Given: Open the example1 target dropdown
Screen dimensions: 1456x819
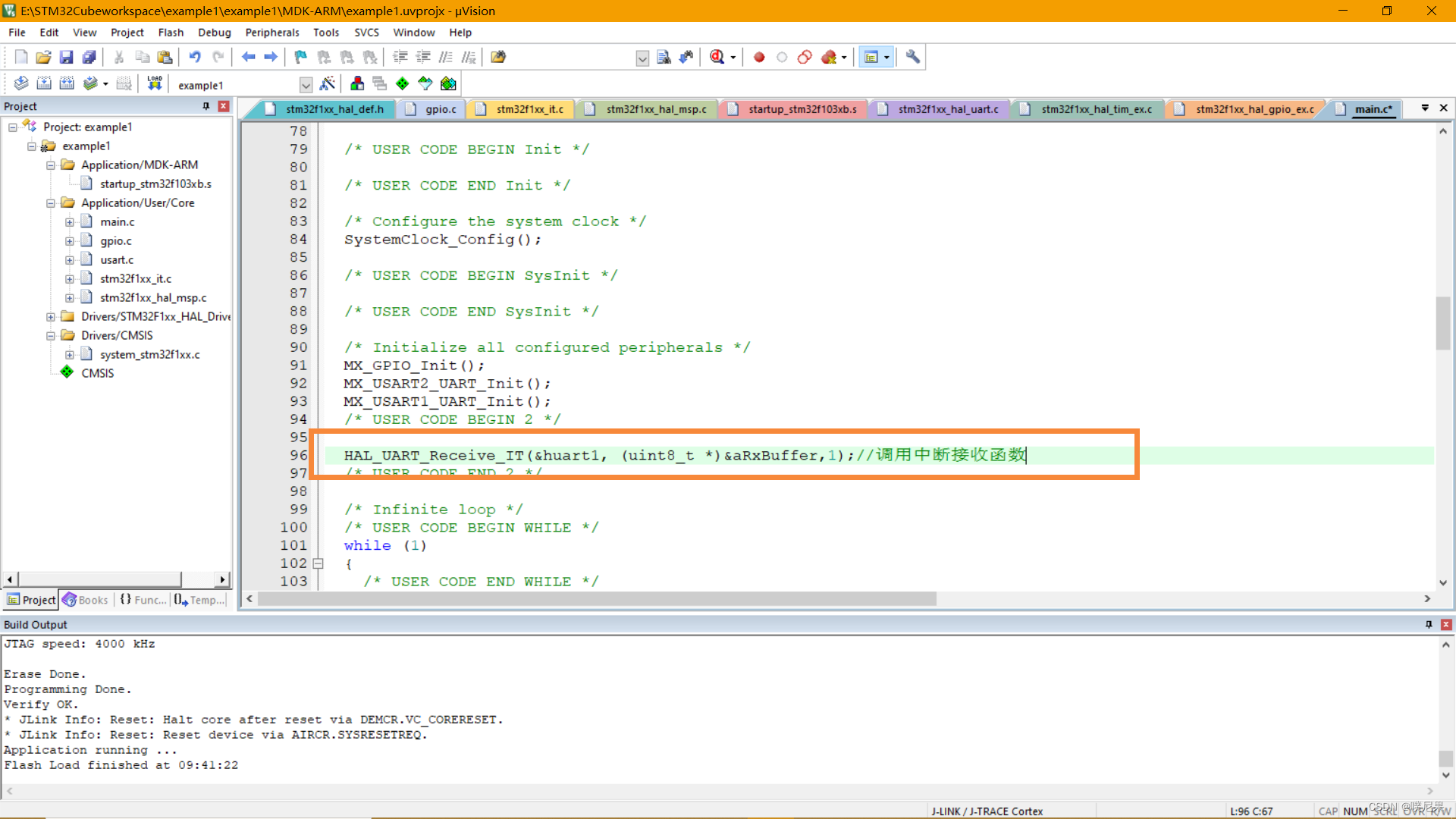Looking at the screenshot, I should click(x=306, y=84).
